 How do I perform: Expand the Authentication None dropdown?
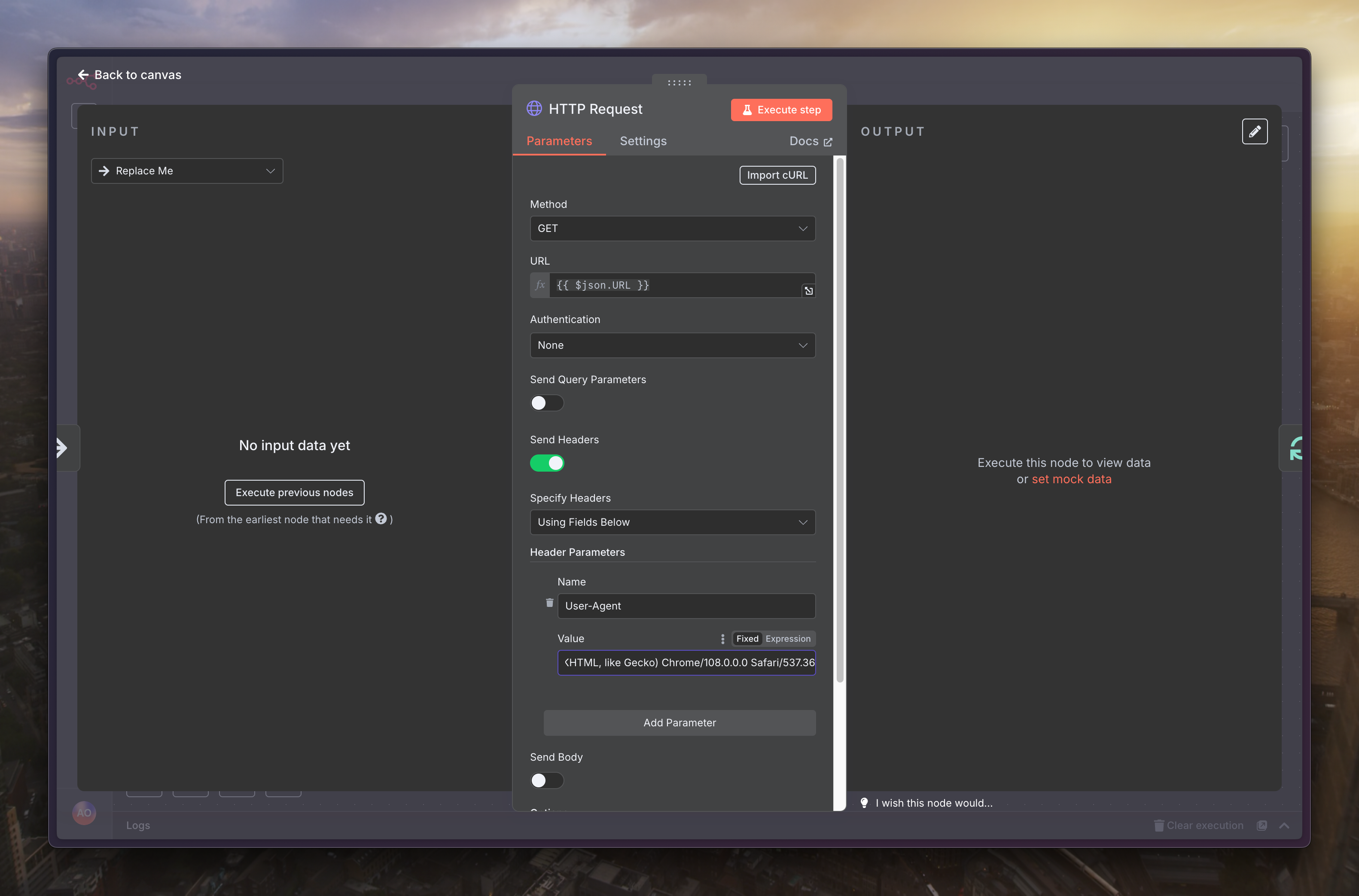pos(672,345)
